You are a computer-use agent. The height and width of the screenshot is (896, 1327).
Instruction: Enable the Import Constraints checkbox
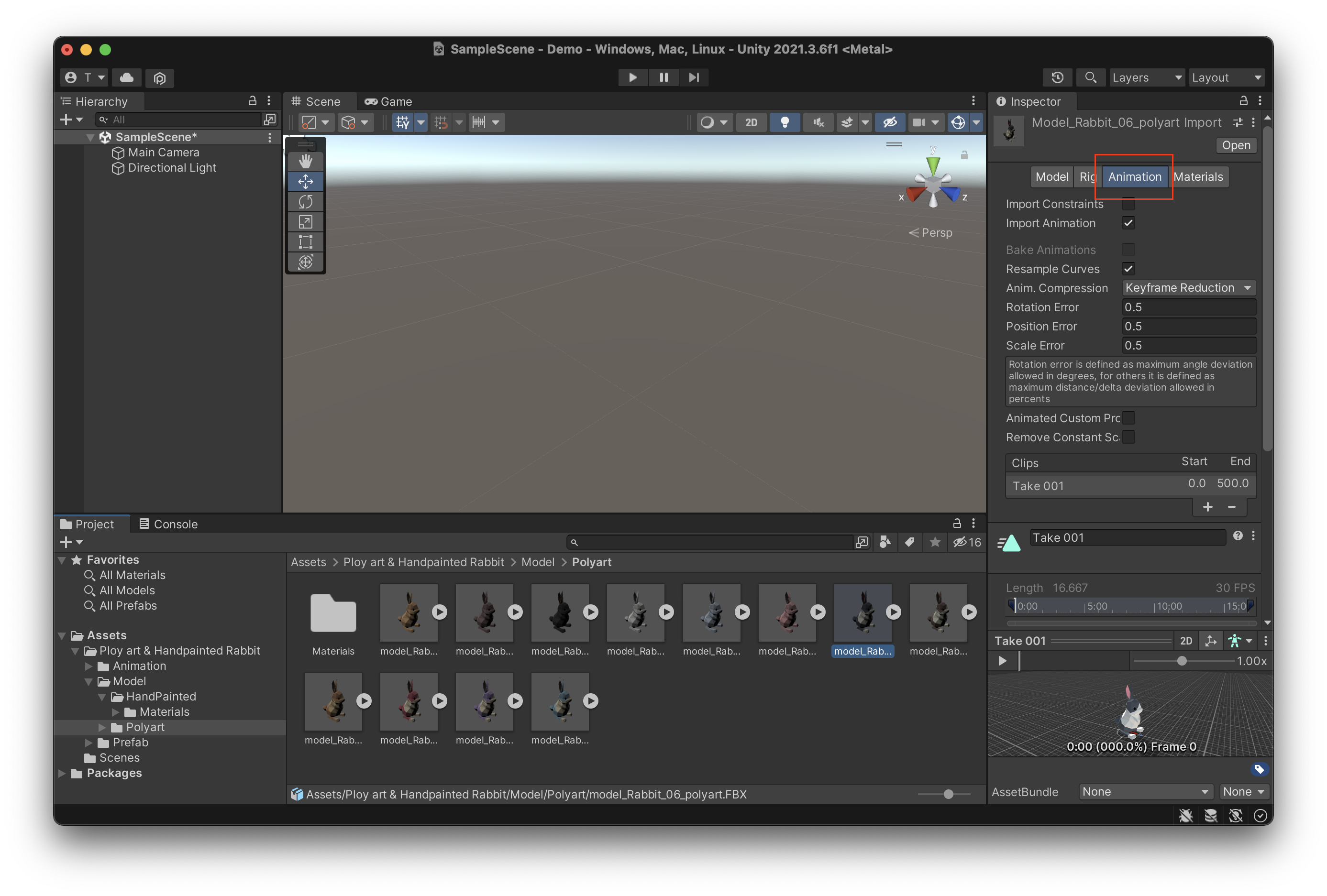coord(1128,204)
